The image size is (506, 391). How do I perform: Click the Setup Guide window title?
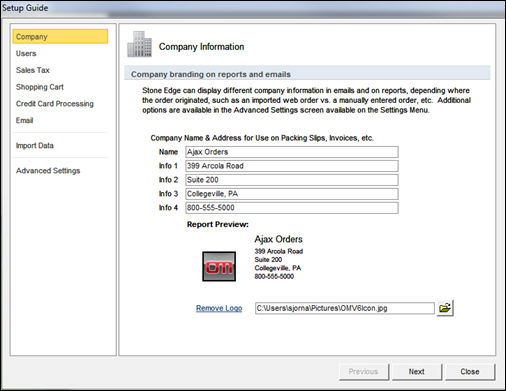(25, 8)
